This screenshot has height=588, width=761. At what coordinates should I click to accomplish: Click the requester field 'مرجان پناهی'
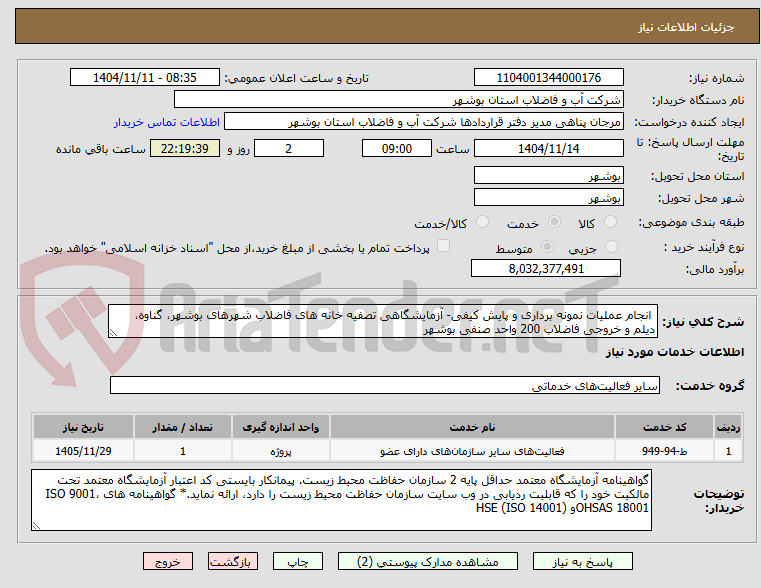coord(423,122)
